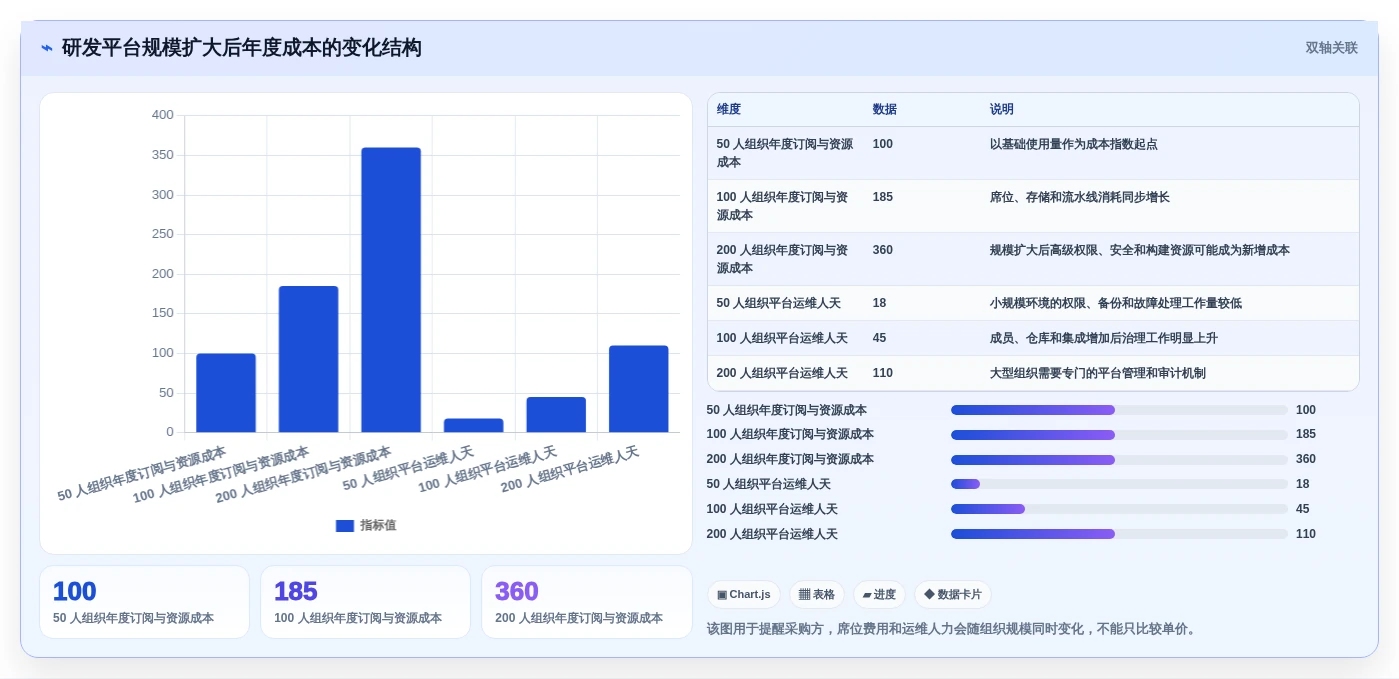Screen dimensions: 1399x679
Task: Click description 大型组织需要专门的平台管理和审计机制
Action: (x=1098, y=373)
